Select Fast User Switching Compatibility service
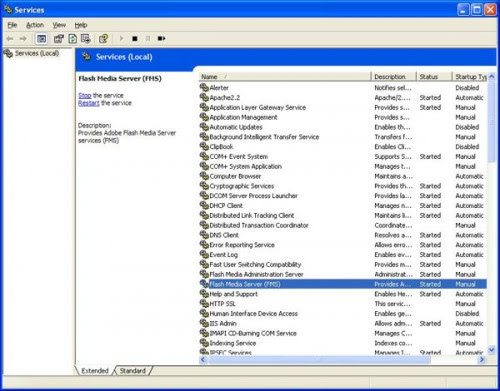The height and width of the screenshot is (391, 500). pyautogui.click(x=255, y=264)
